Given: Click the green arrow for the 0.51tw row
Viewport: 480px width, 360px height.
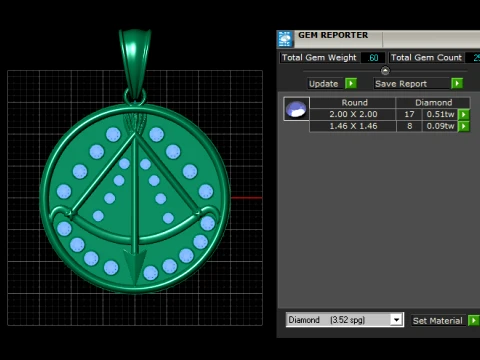Looking at the screenshot, I should point(464,115).
